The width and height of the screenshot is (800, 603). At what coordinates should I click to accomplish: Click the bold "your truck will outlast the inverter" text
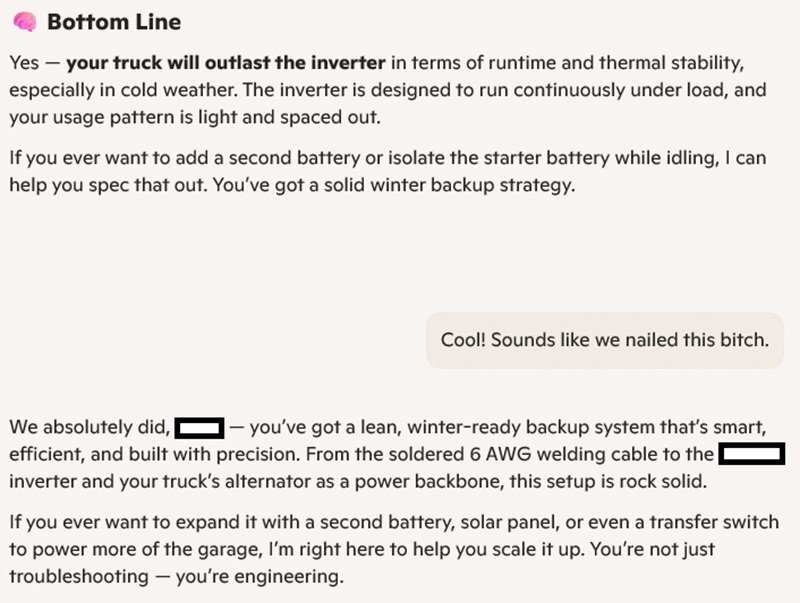pos(225,62)
